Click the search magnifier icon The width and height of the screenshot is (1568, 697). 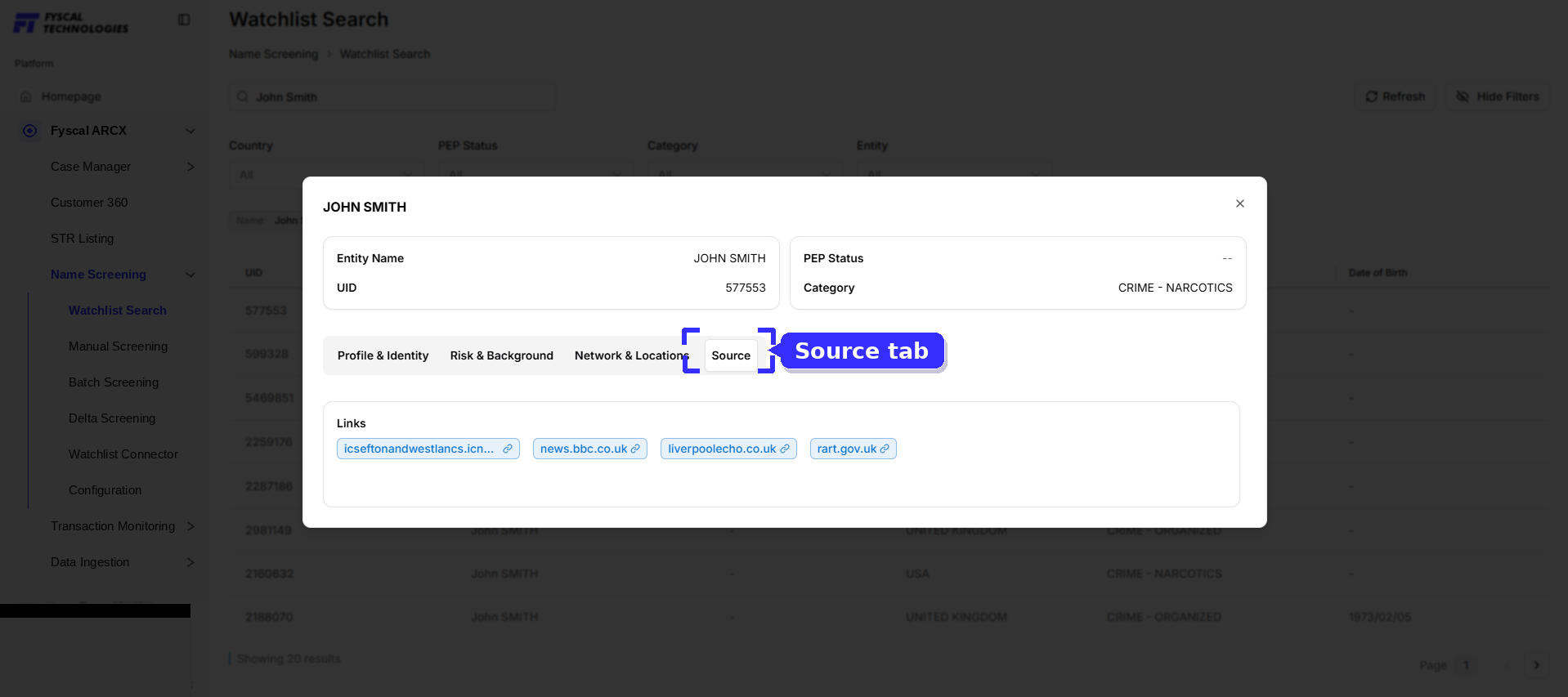[243, 96]
